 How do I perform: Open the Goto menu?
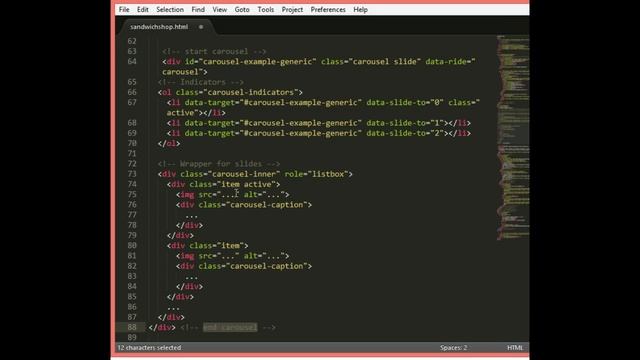pyautogui.click(x=242, y=9)
